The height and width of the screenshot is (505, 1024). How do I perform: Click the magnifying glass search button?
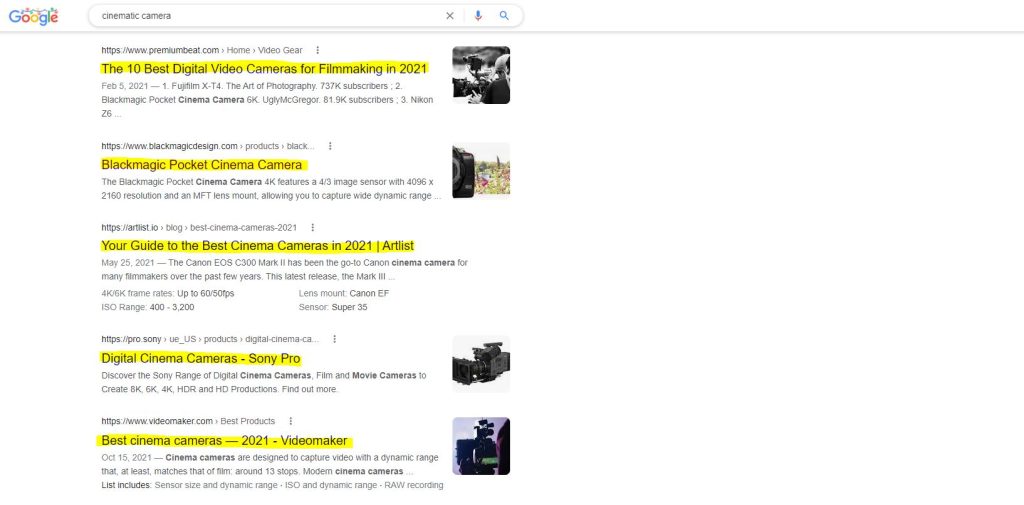[x=504, y=16]
